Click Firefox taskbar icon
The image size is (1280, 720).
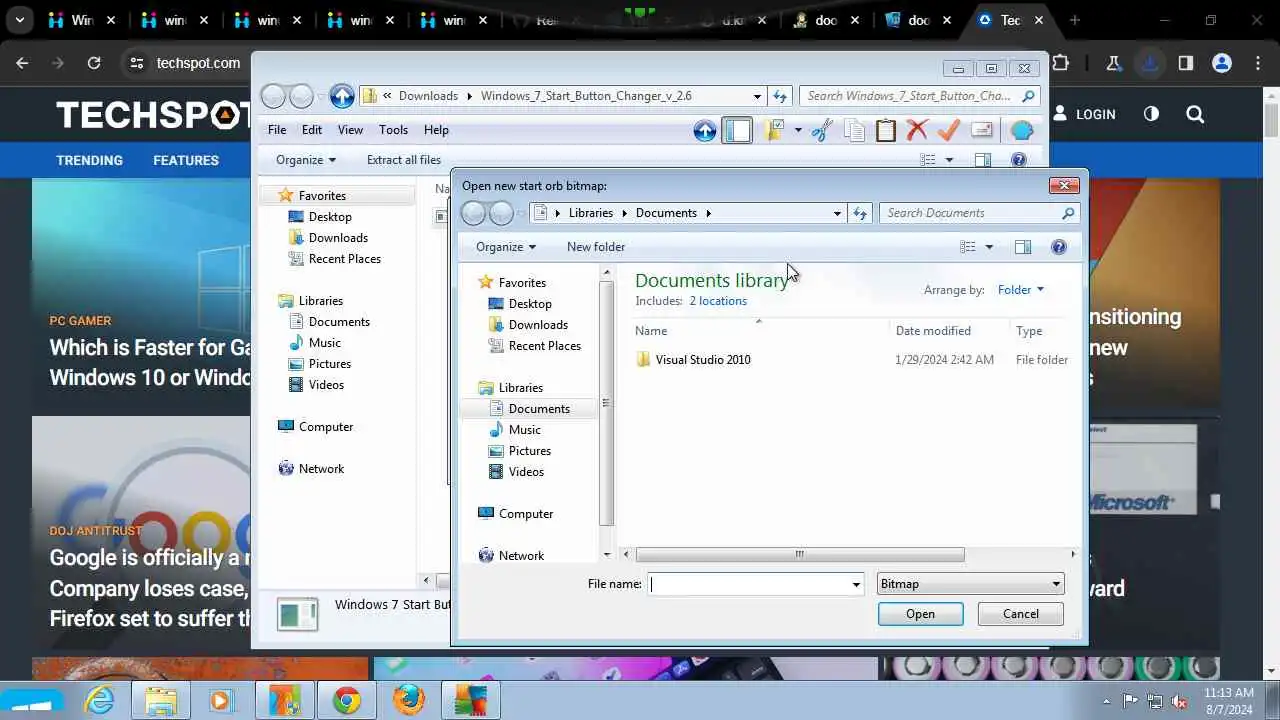(x=408, y=700)
